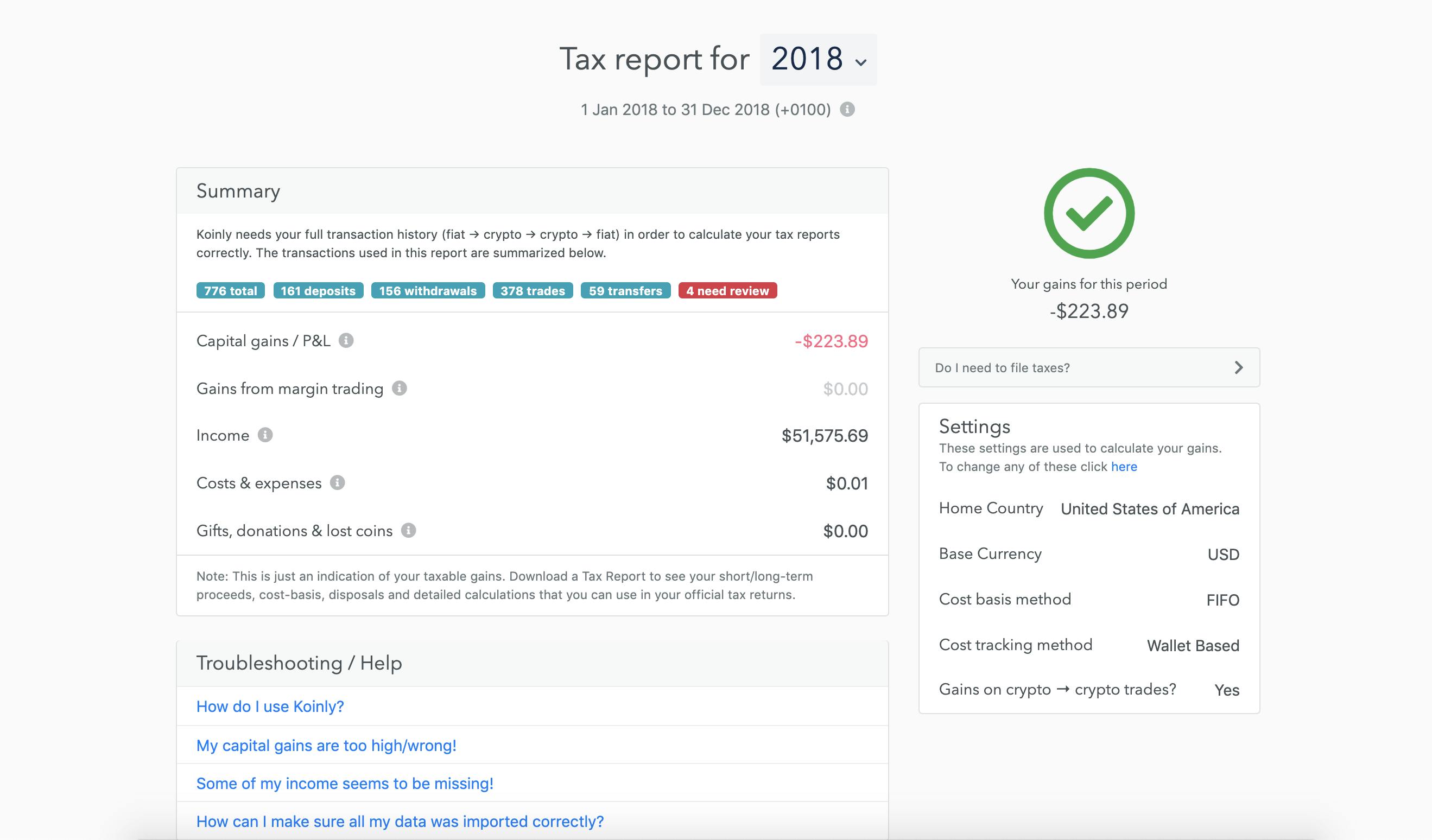The image size is (1432, 840).
Task: Open "Some of my income seems to be missing!"
Action: click(x=345, y=782)
